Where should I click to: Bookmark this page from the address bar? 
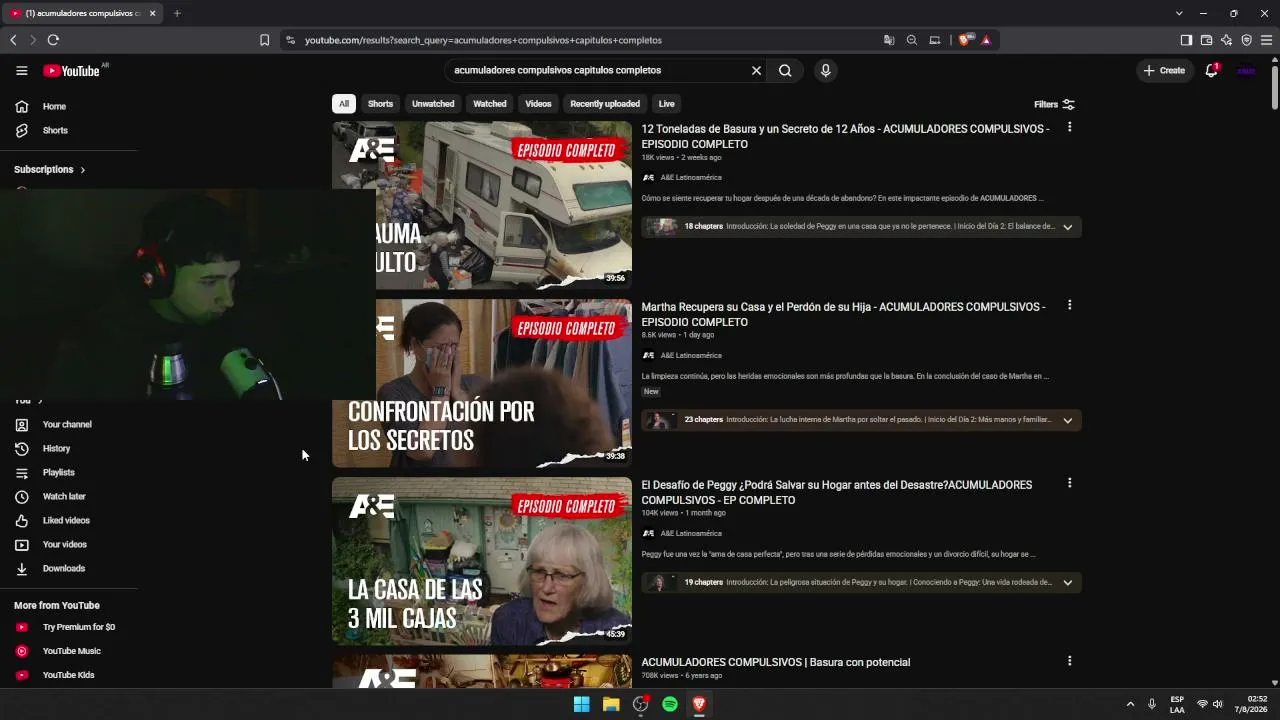[264, 40]
